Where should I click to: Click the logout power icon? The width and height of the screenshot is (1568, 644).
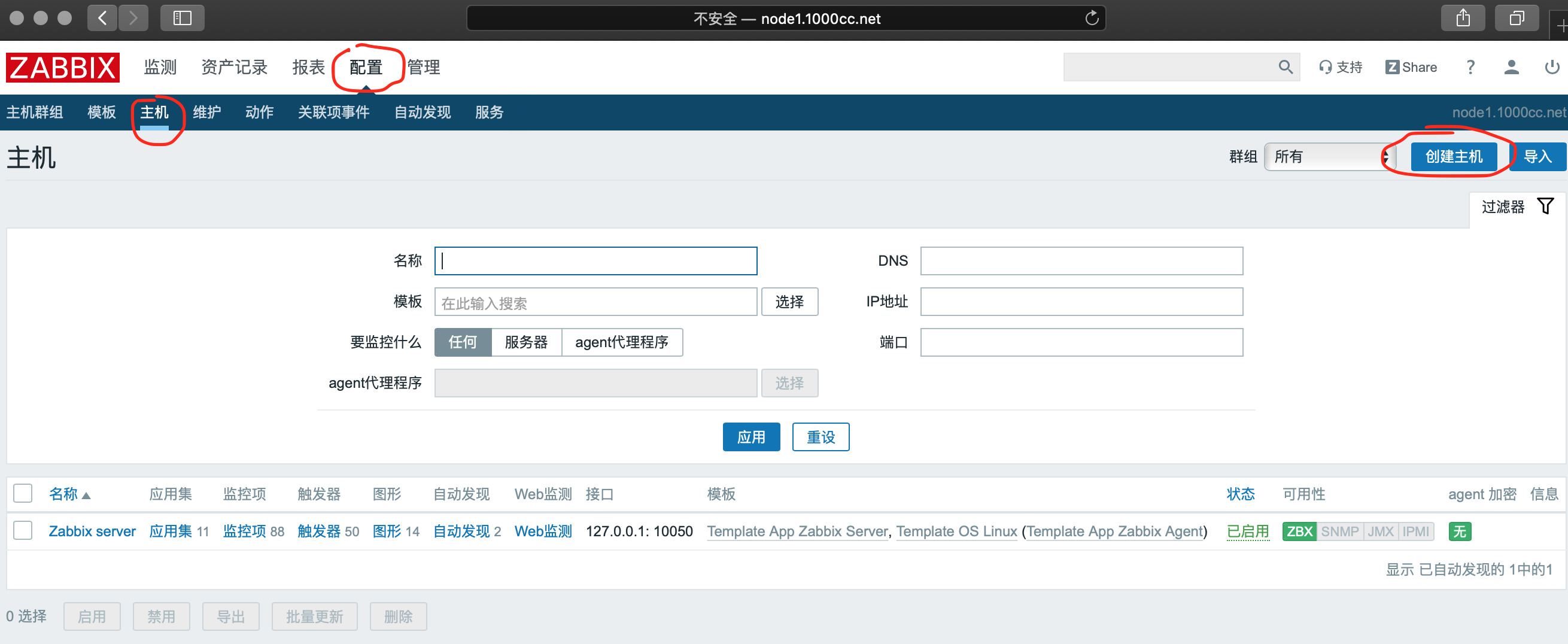tap(1552, 67)
